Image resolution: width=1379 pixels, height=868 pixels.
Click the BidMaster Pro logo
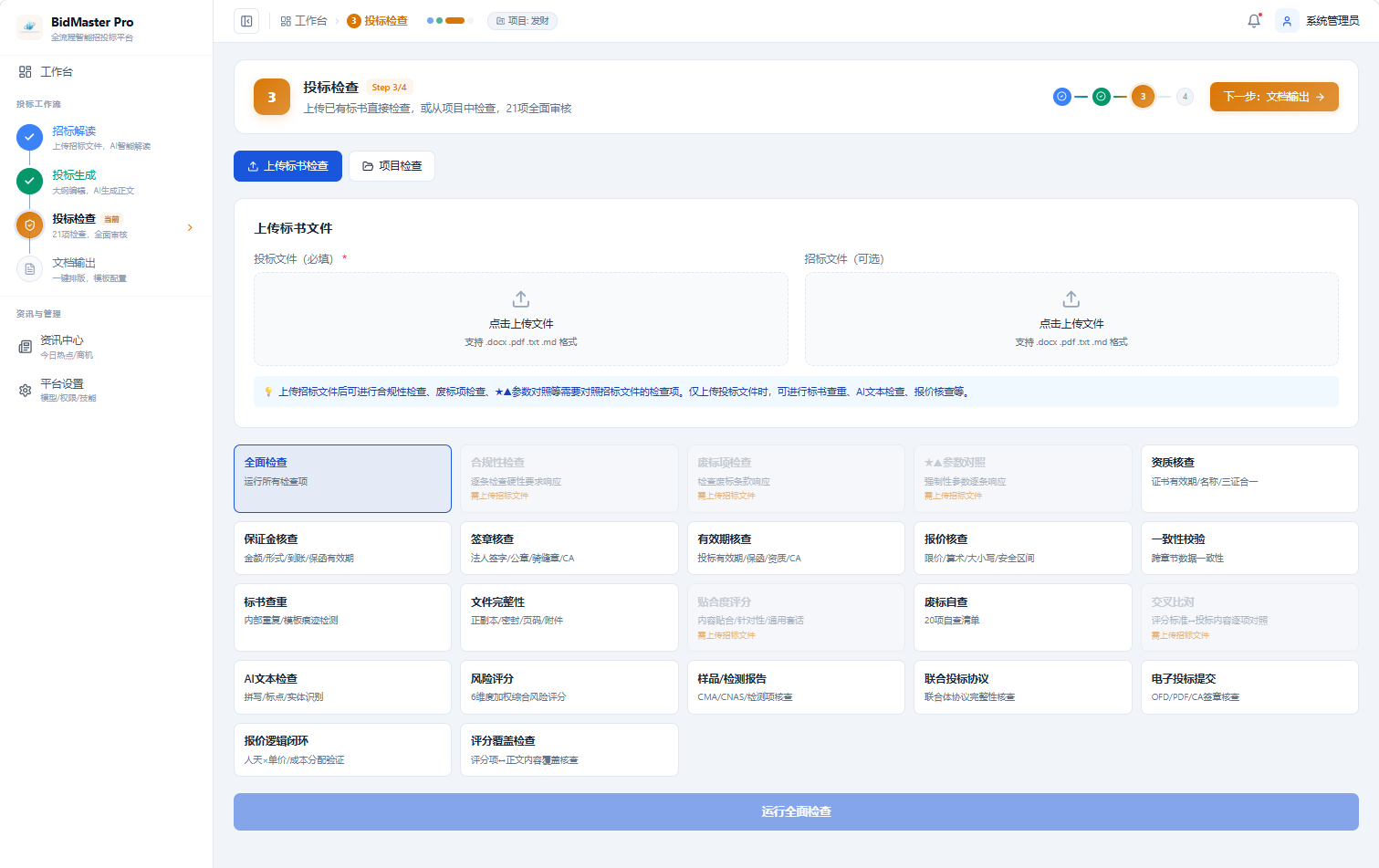point(29,27)
